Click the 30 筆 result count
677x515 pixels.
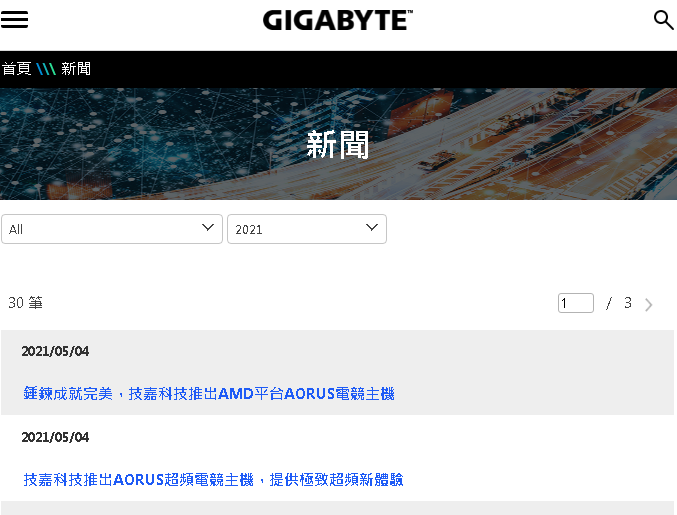[x=26, y=303]
